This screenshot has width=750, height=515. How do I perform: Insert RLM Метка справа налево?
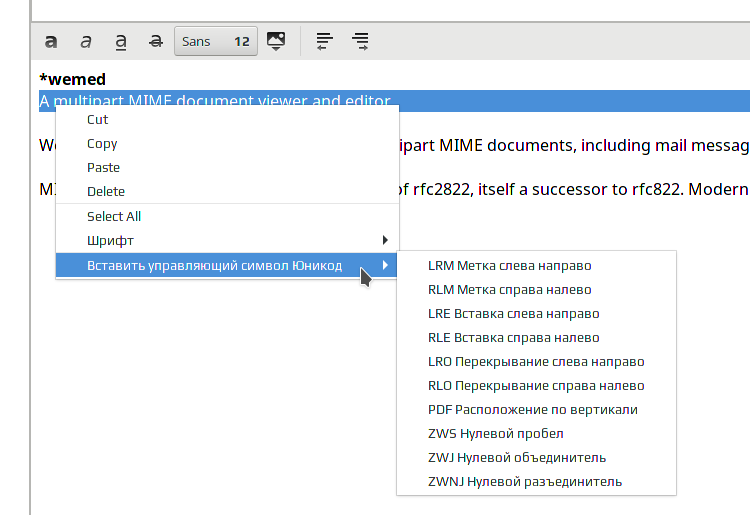[536, 290]
